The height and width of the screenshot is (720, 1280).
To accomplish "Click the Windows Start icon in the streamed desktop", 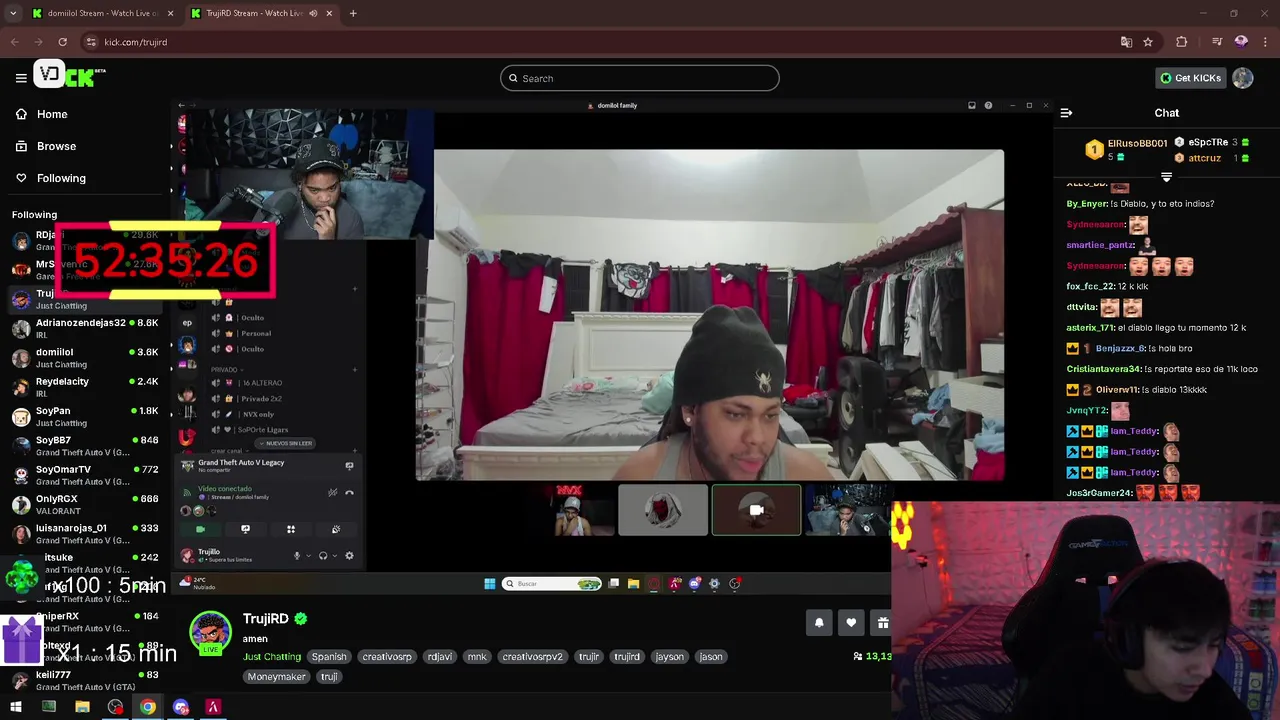I will [490, 584].
